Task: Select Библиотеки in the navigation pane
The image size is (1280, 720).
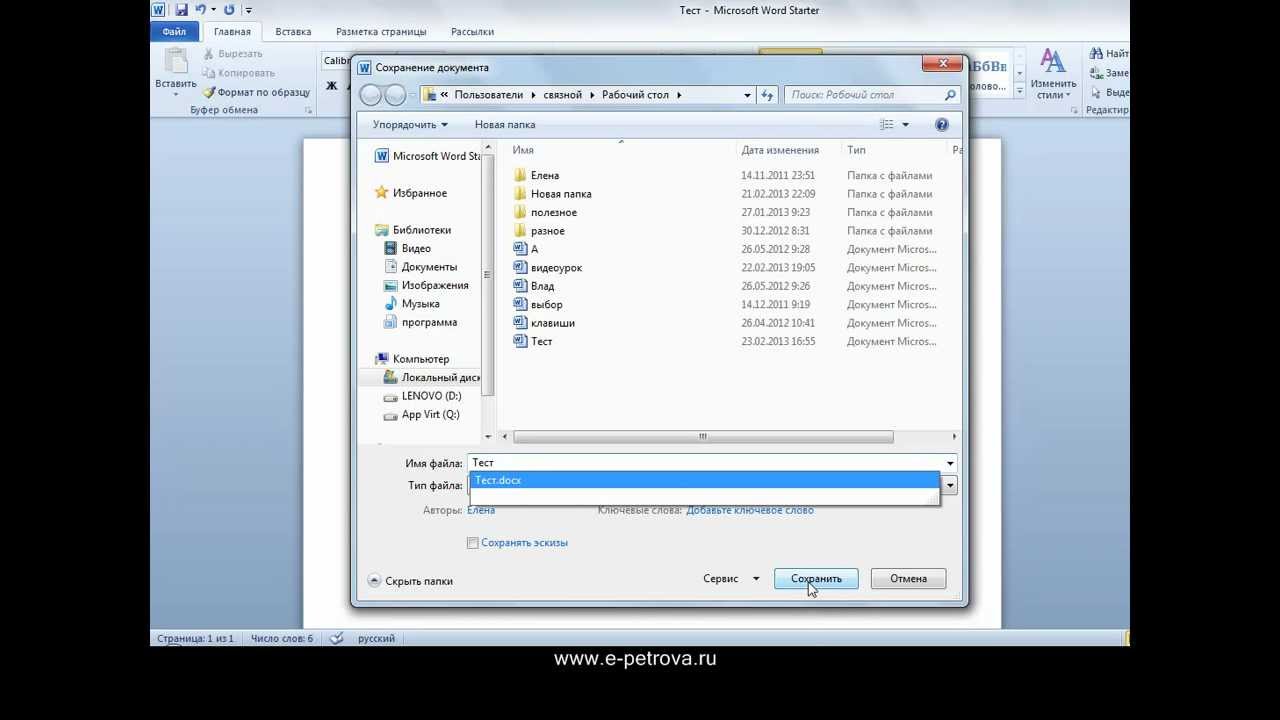Action: [413, 230]
